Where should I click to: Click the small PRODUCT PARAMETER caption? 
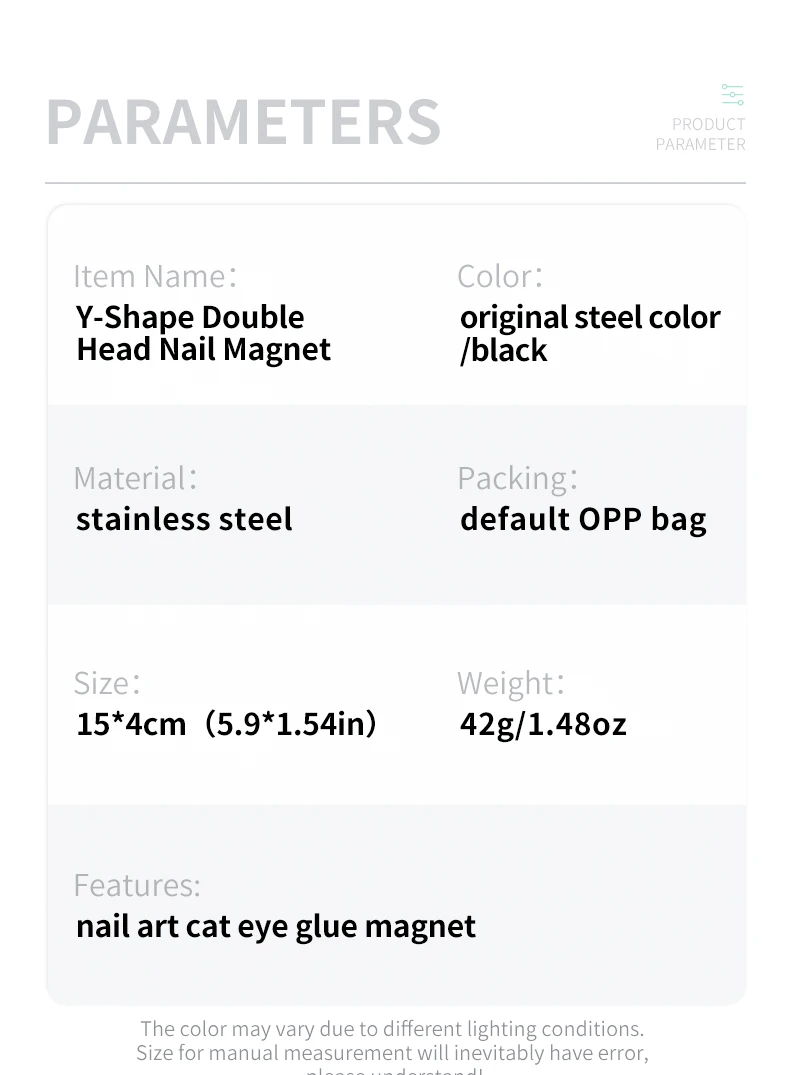701,134
